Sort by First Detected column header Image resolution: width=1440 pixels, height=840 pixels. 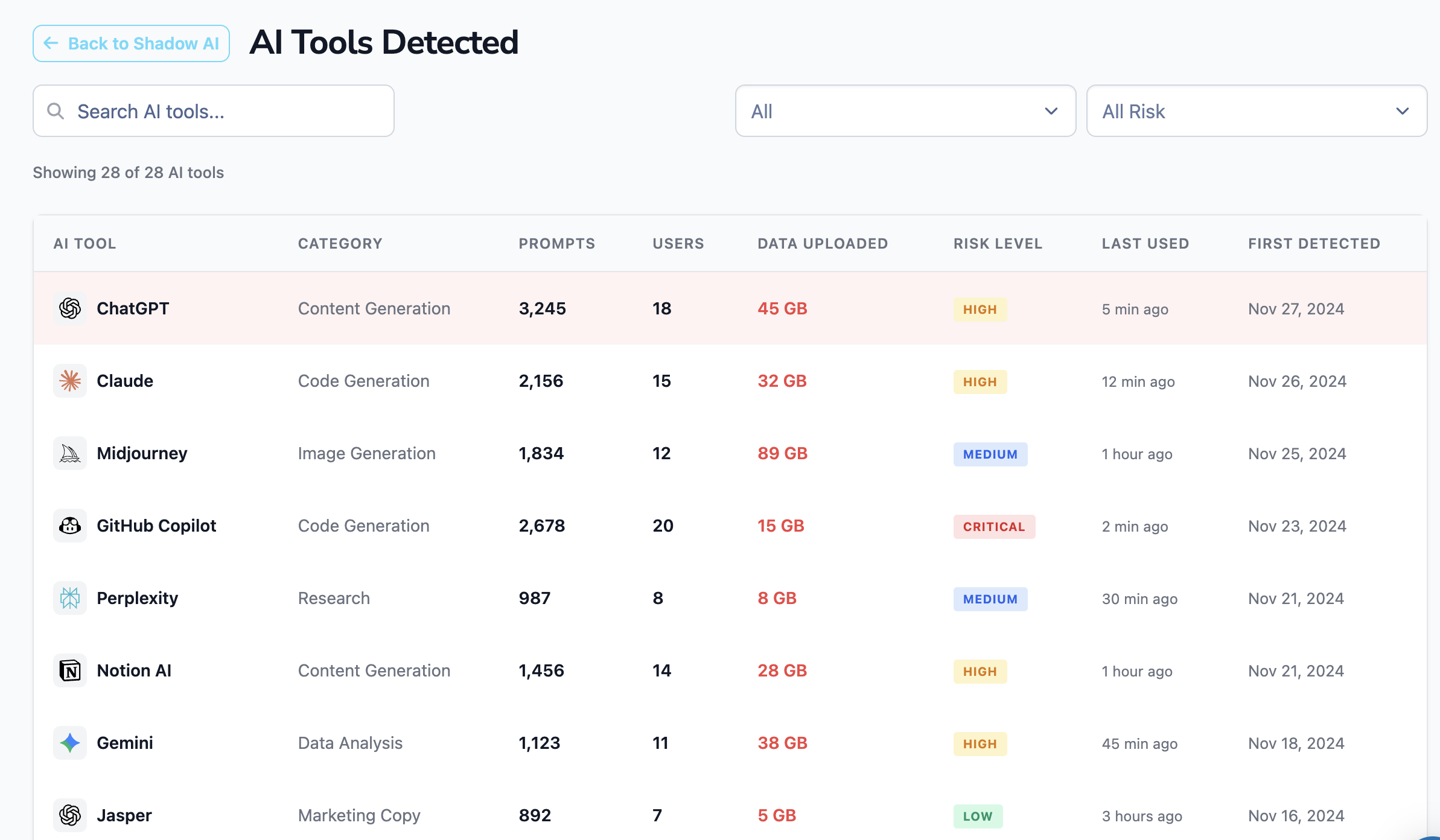tap(1314, 244)
